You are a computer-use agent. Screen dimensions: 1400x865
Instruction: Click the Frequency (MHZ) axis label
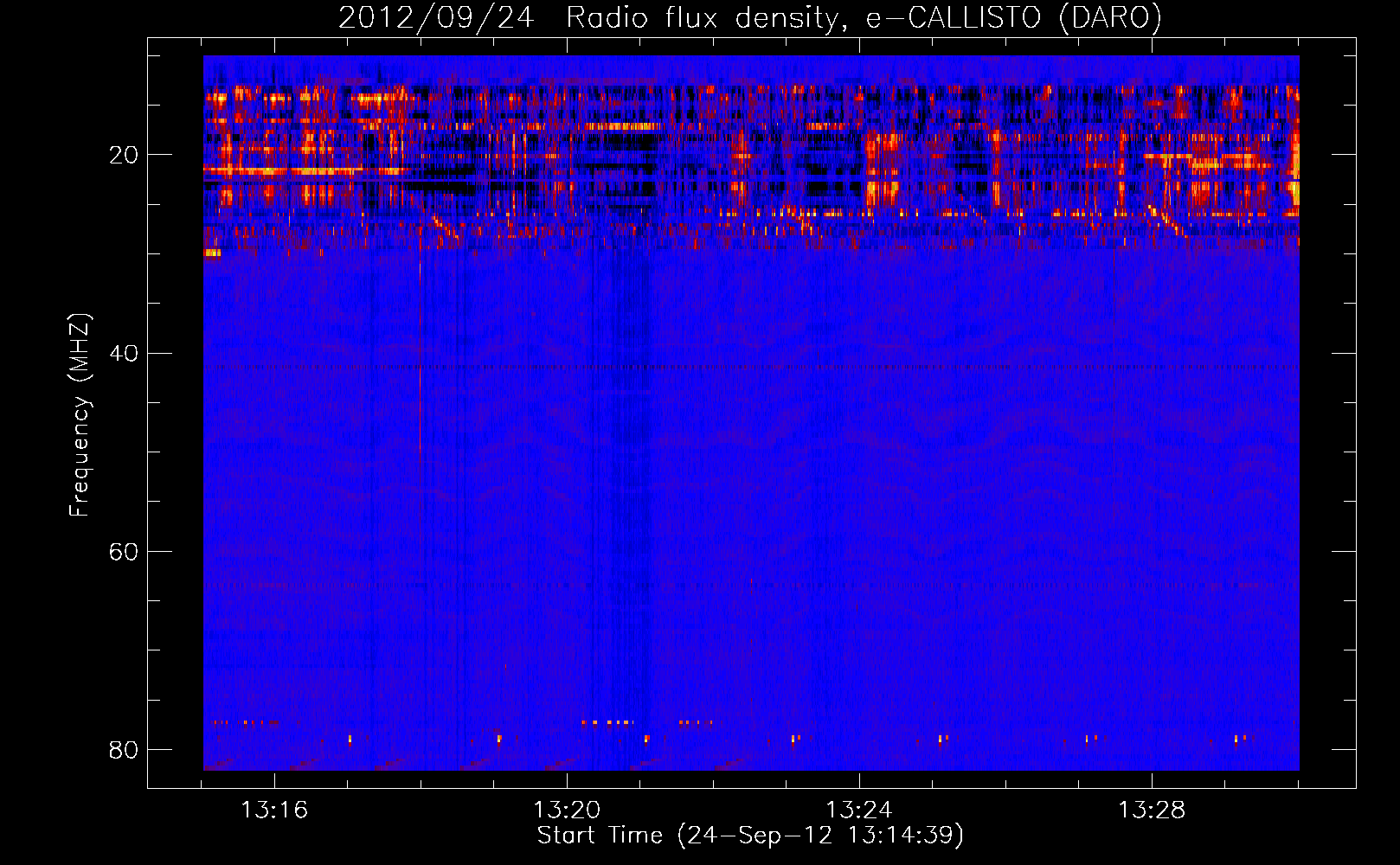(80, 415)
